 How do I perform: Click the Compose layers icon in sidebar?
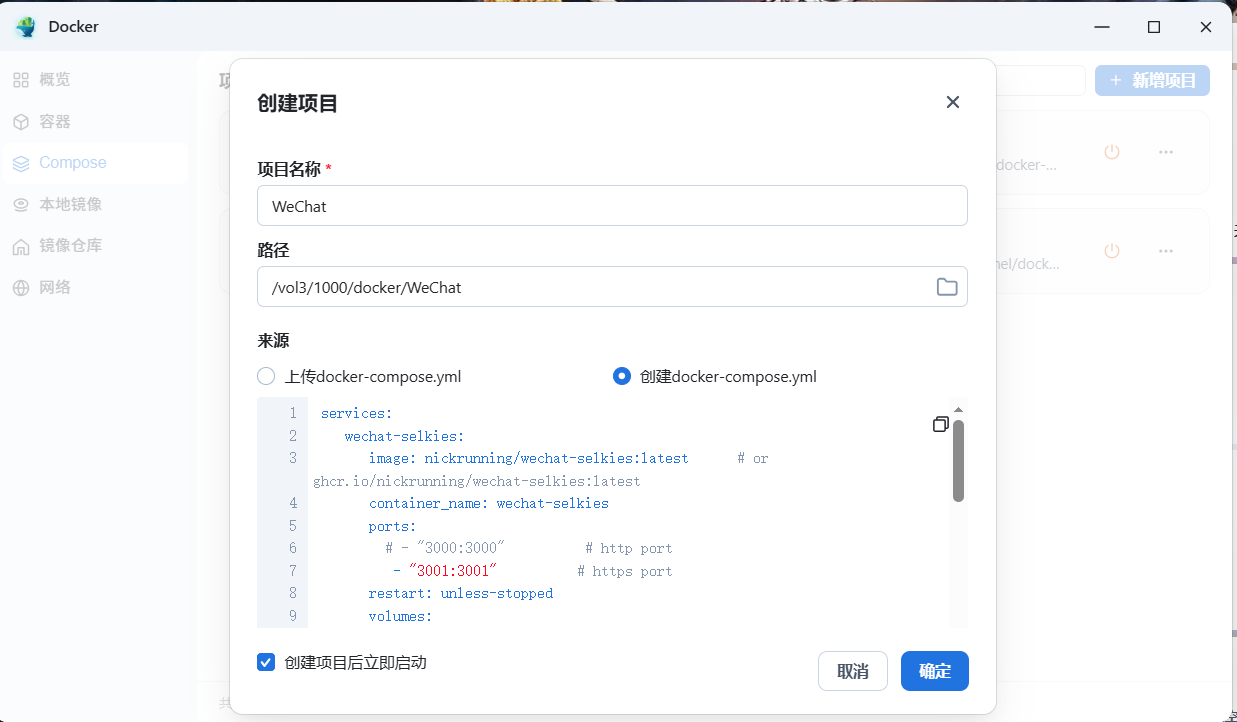point(21,163)
